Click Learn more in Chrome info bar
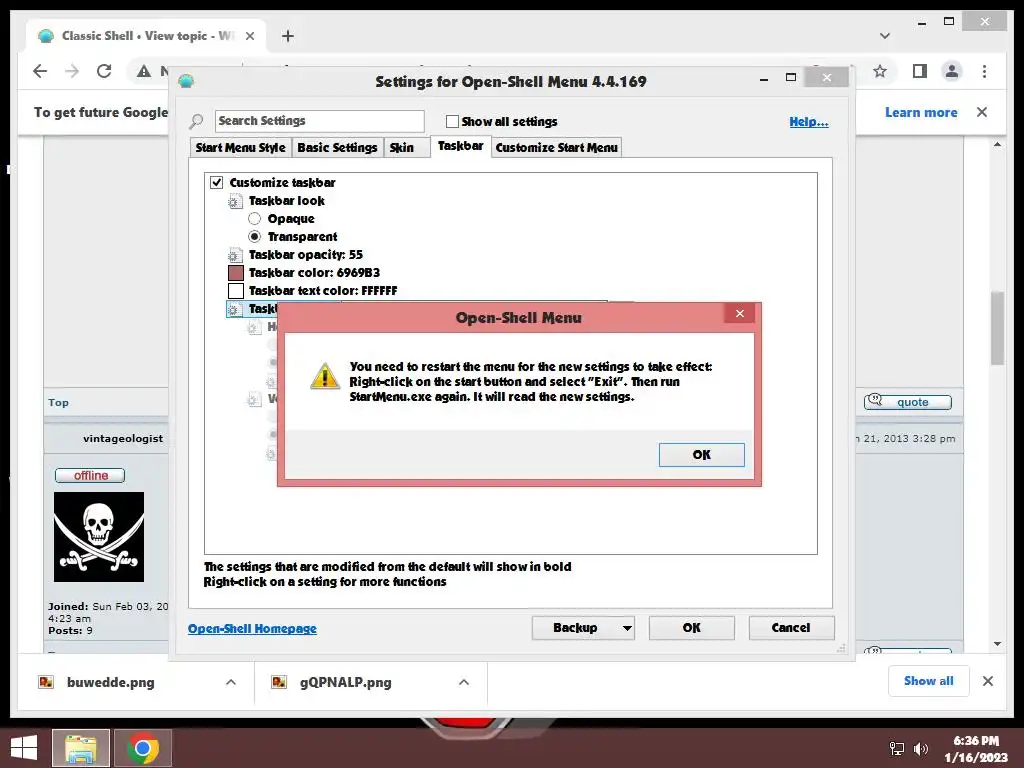This screenshot has width=1024, height=768. (921, 112)
